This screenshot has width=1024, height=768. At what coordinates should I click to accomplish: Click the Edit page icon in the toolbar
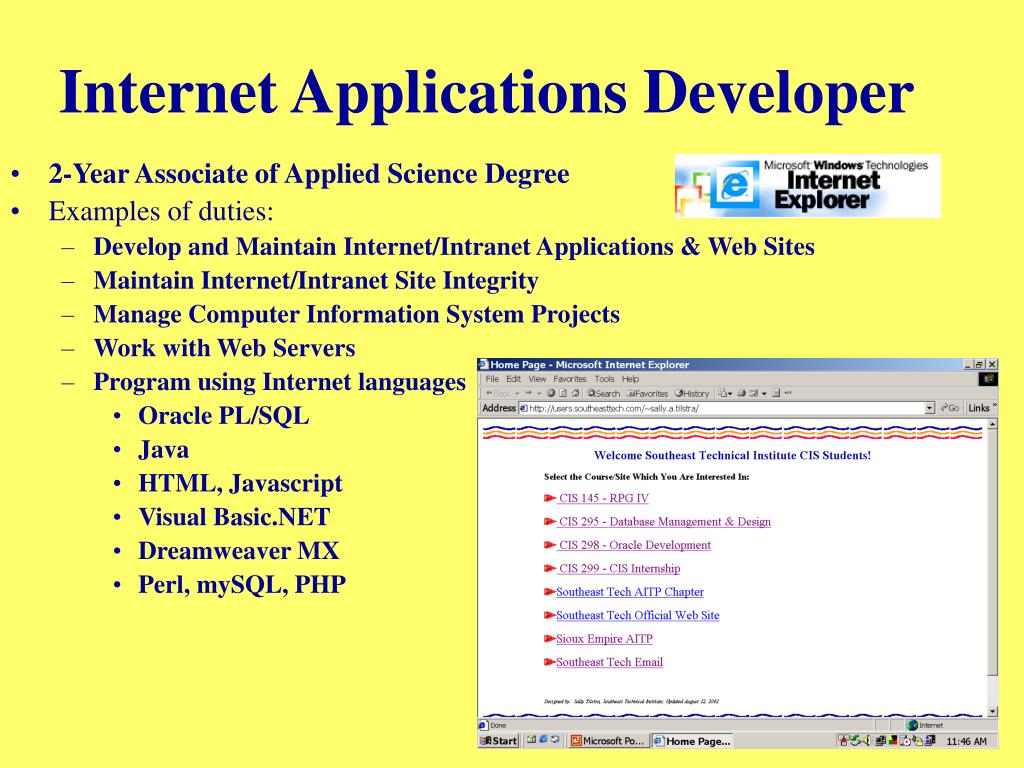[754, 393]
